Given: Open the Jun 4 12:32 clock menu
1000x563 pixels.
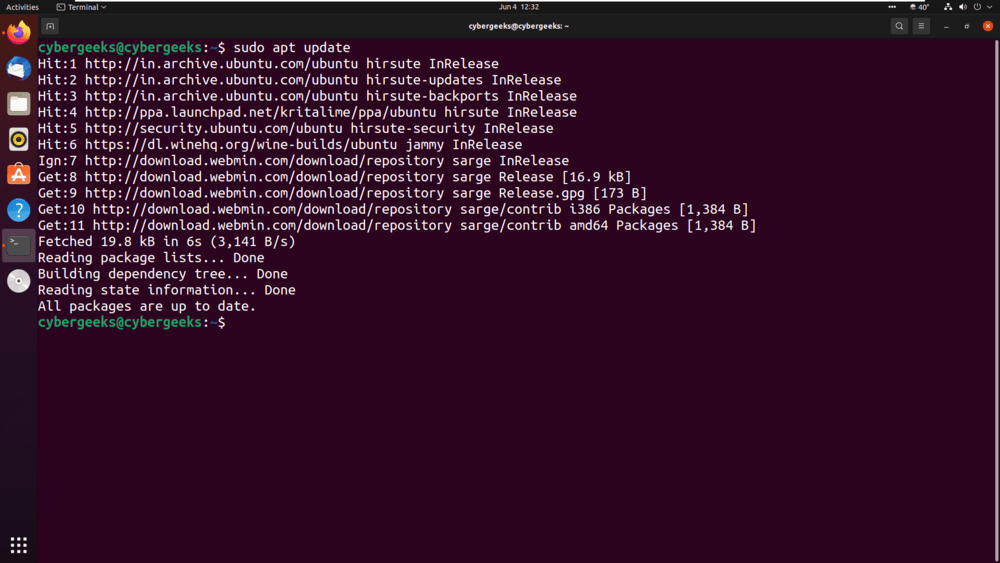Looking at the screenshot, I should [519, 7].
